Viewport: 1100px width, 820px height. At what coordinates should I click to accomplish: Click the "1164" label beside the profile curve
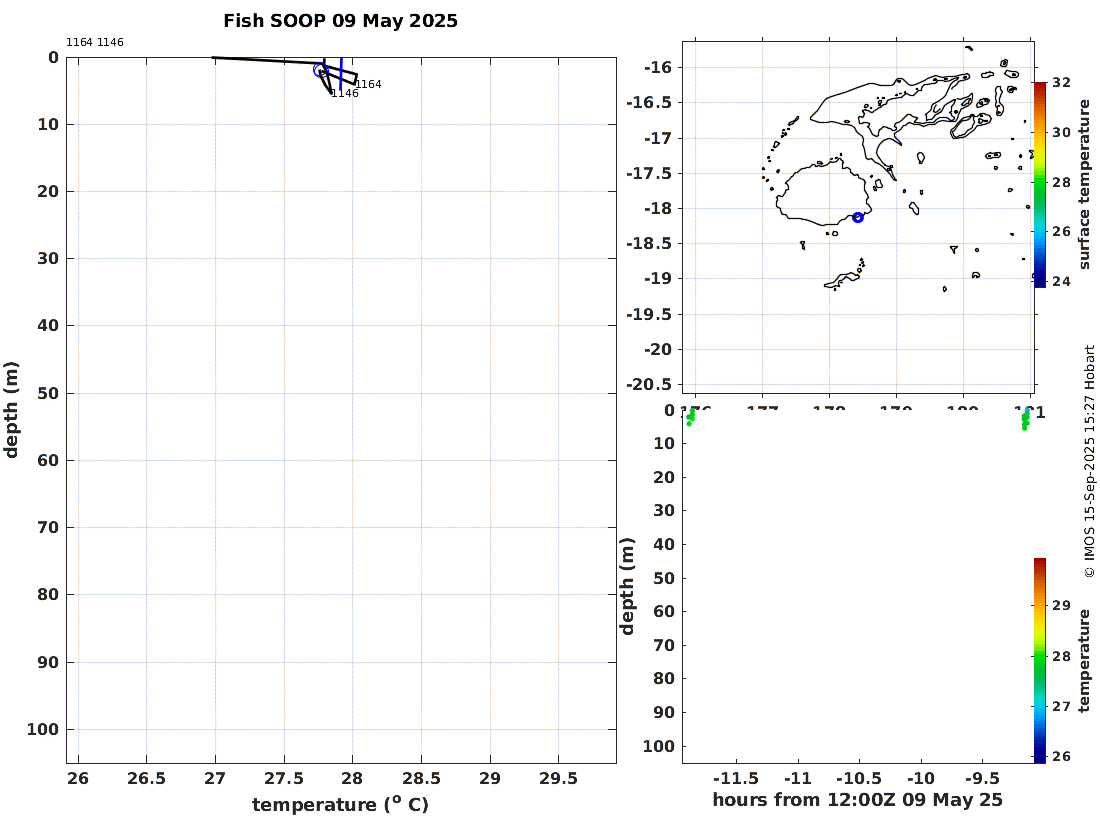(x=368, y=84)
